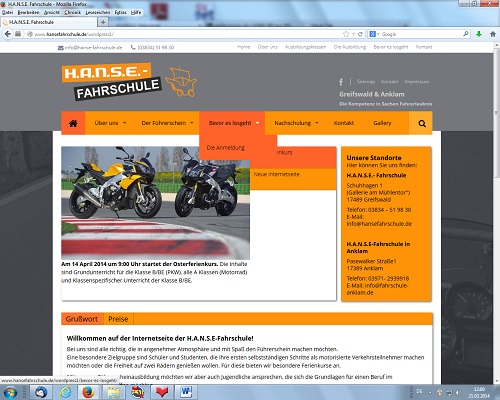Click the envelope icon beside email address
Viewport: 500px width, 400px height.
coord(61,48)
